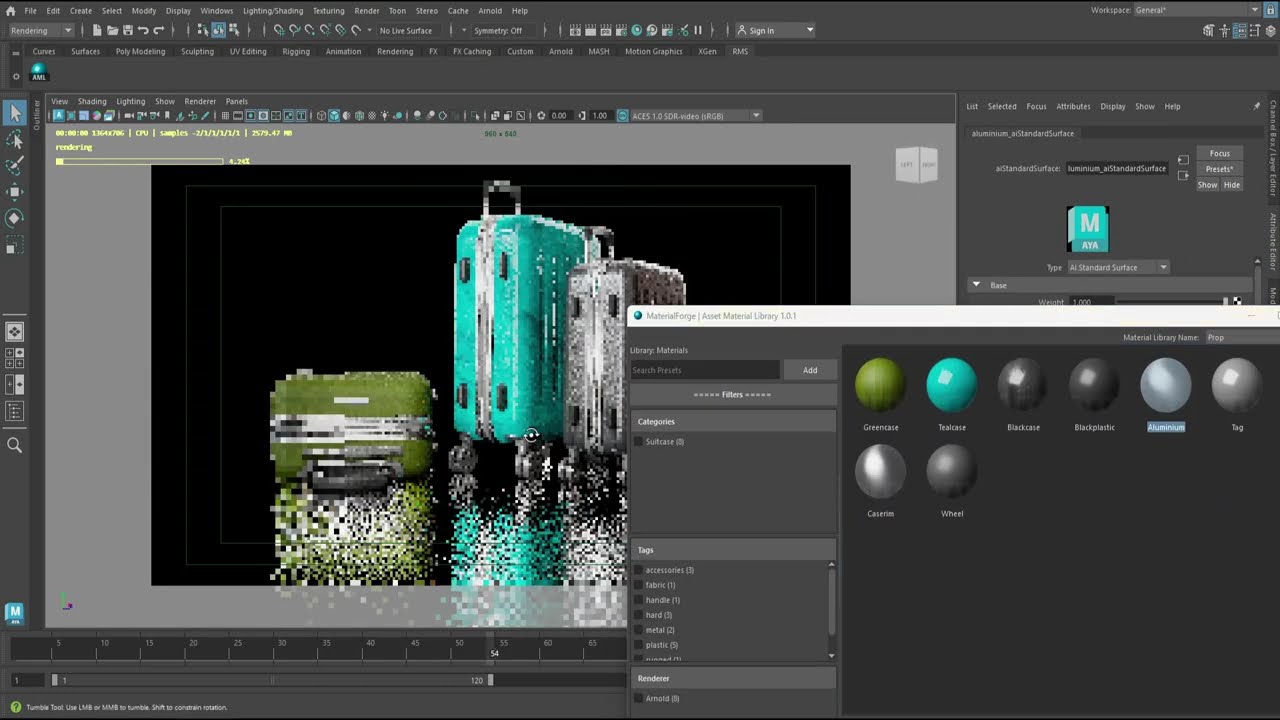Image resolution: width=1280 pixels, height=720 pixels.
Task: Select the Aluminium material swatch
Action: point(1166,385)
